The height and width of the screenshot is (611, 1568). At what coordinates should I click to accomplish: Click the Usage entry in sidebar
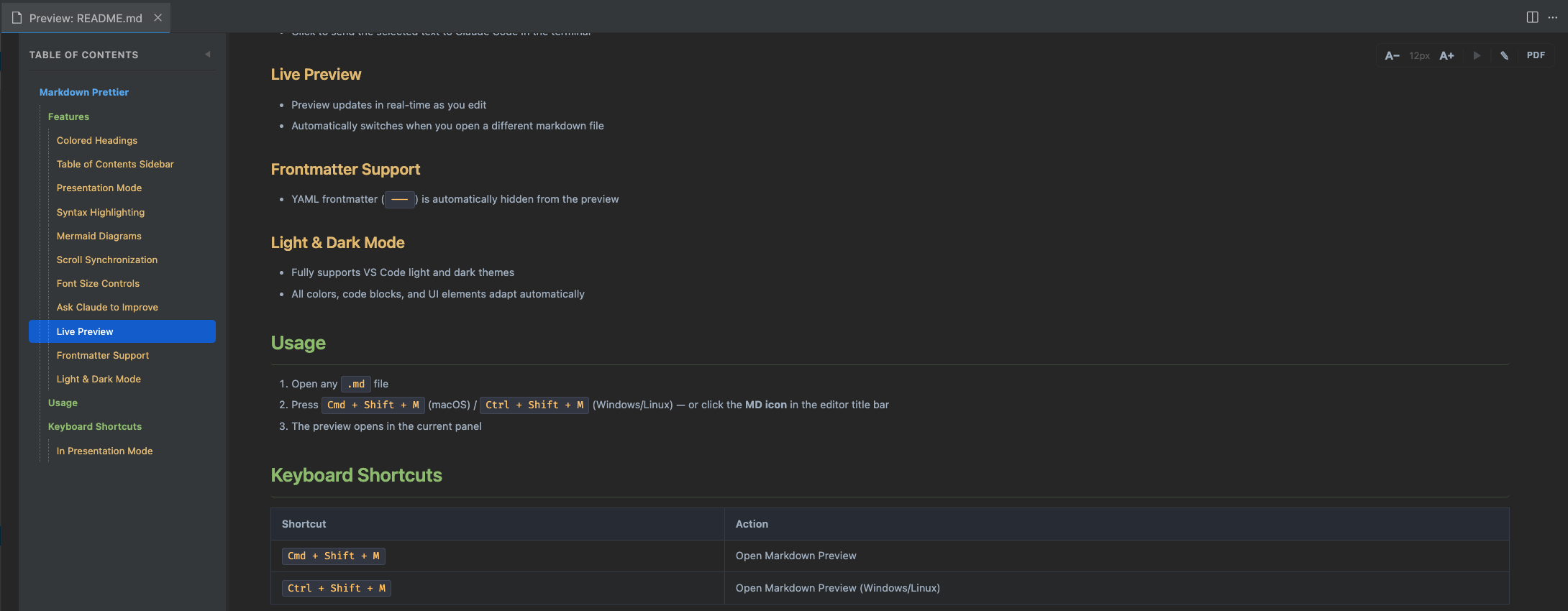click(63, 403)
